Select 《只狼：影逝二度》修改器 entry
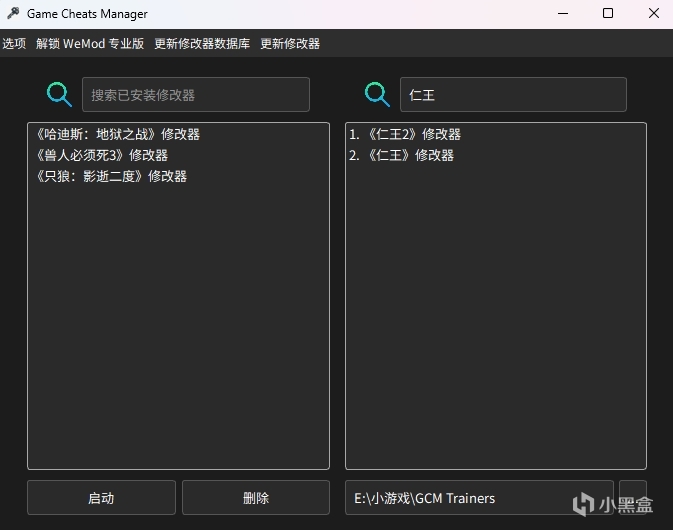Image resolution: width=673 pixels, height=530 pixels. coord(178,176)
